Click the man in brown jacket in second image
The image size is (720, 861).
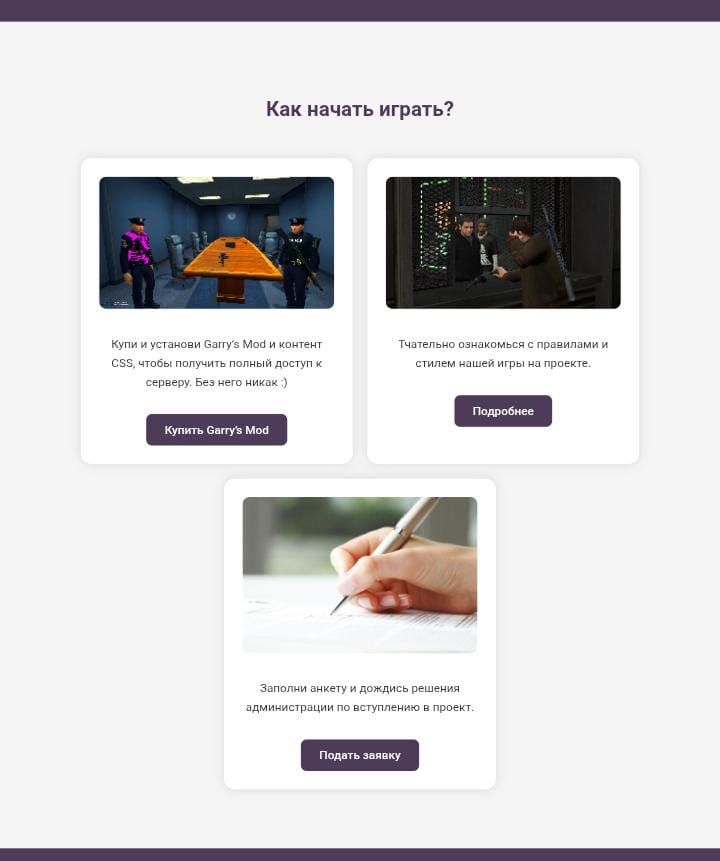click(x=535, y=264)
